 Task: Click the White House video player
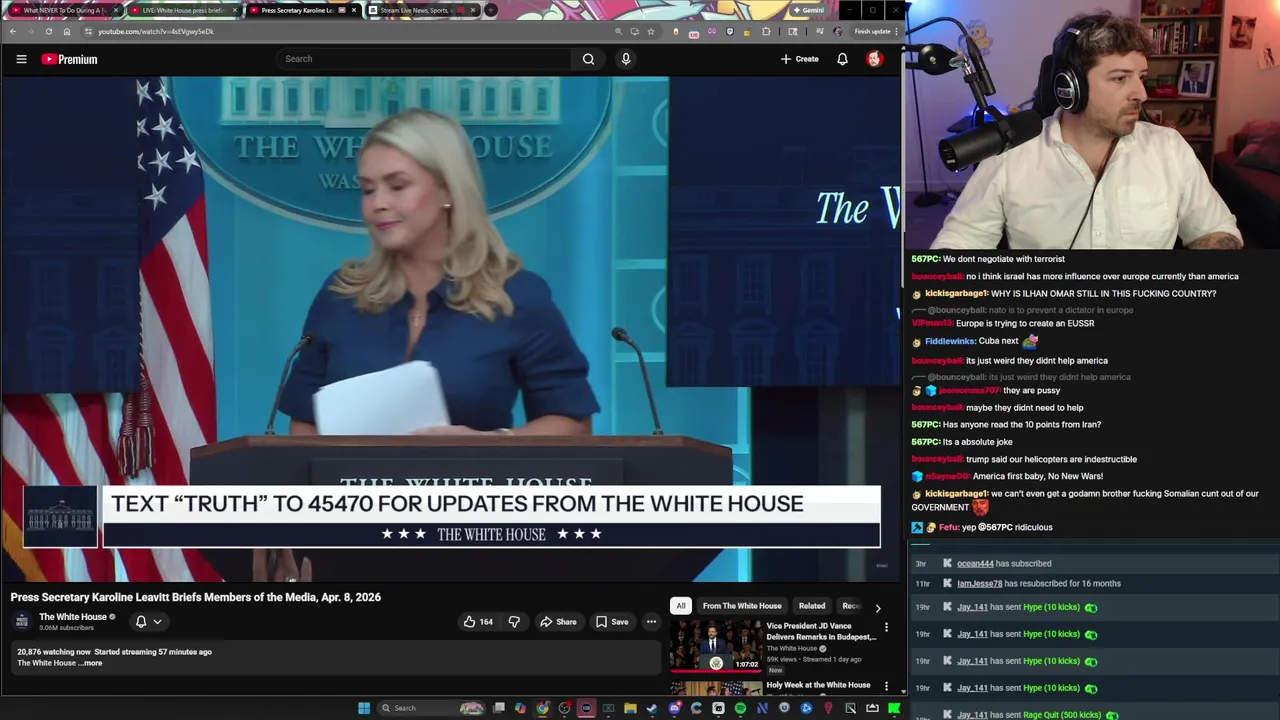[x=451, y=329]
